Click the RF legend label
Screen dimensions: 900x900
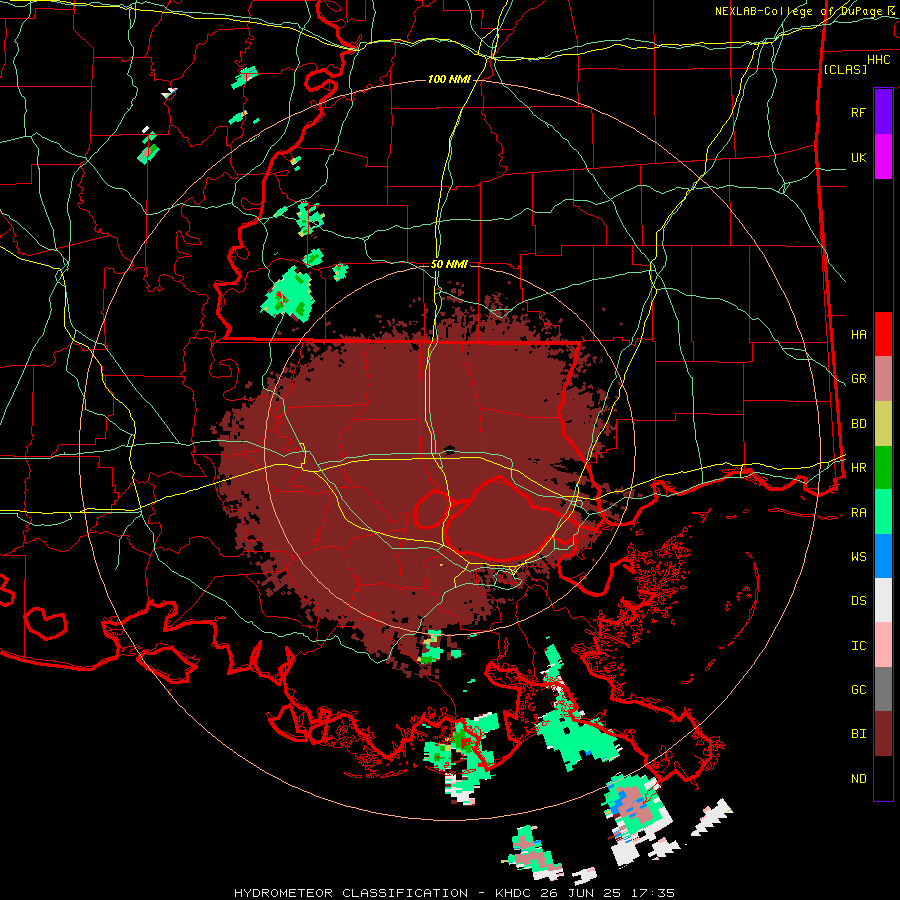(858, 112)
